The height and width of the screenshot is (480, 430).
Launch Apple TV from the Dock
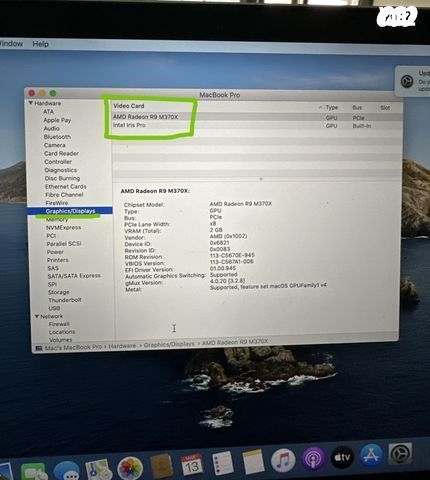tap(342, 457)
